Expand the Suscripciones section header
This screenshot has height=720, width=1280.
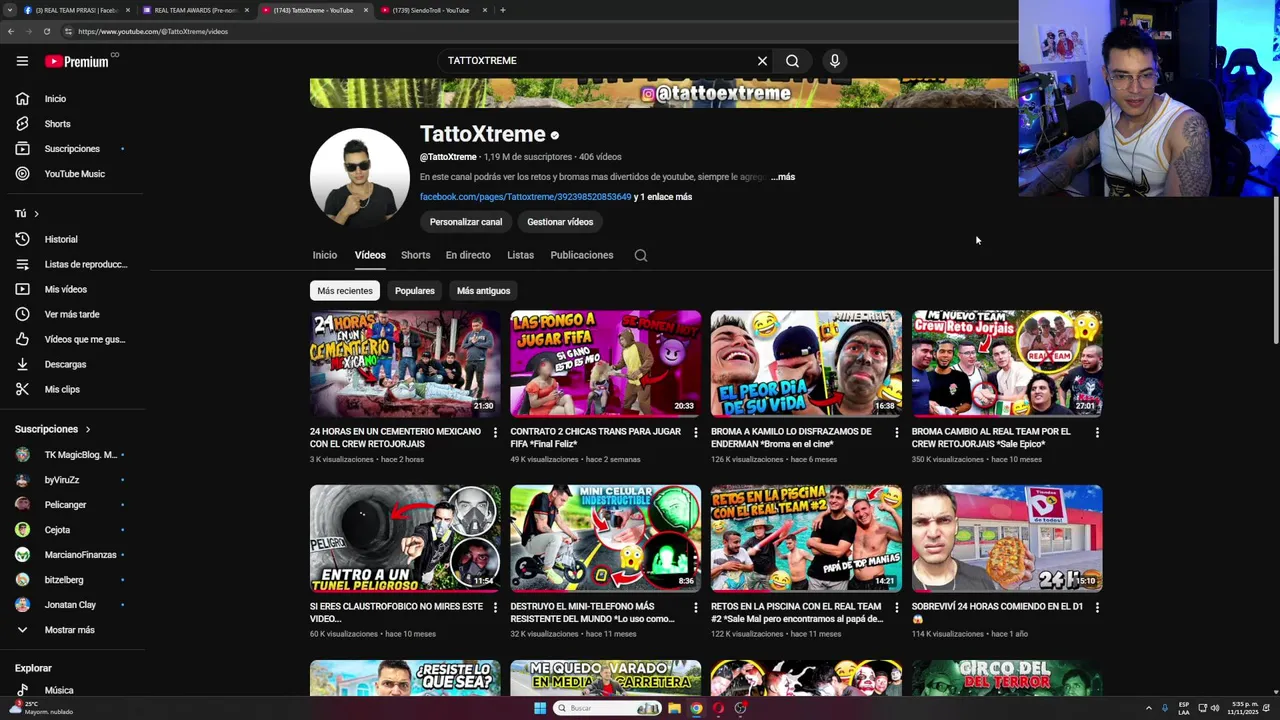[x=52, y=429]
